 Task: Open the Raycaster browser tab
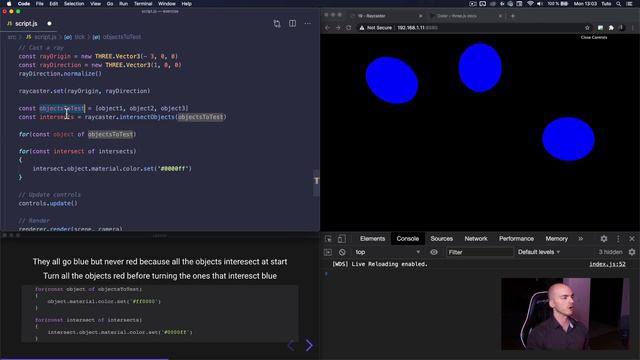(x=386, y=16)
